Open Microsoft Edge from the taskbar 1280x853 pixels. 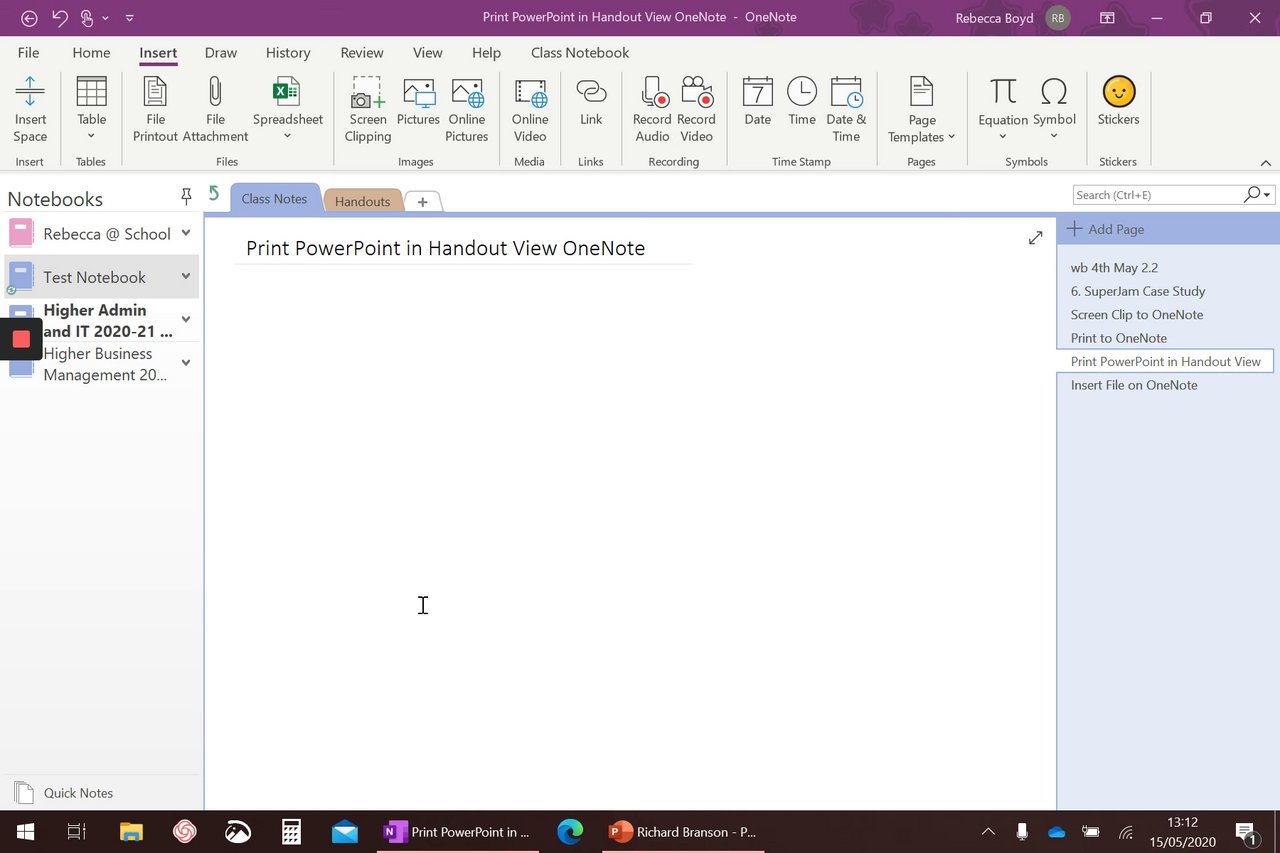[570, 831]
